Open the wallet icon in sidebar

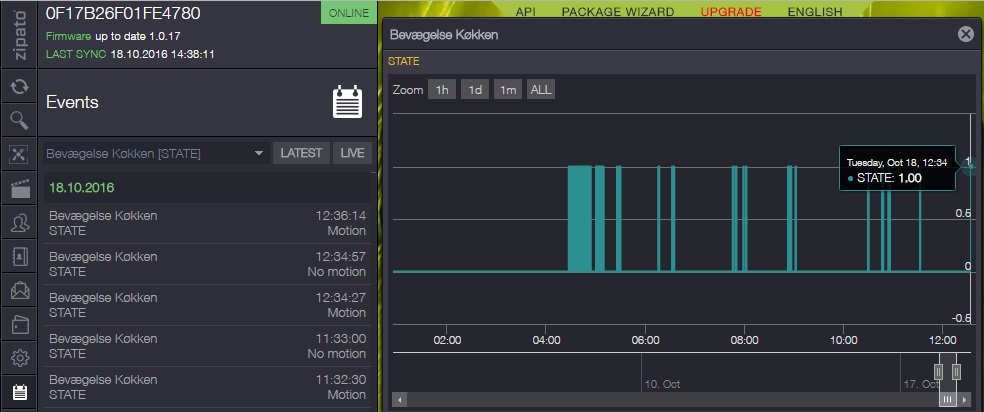[19, 324]
